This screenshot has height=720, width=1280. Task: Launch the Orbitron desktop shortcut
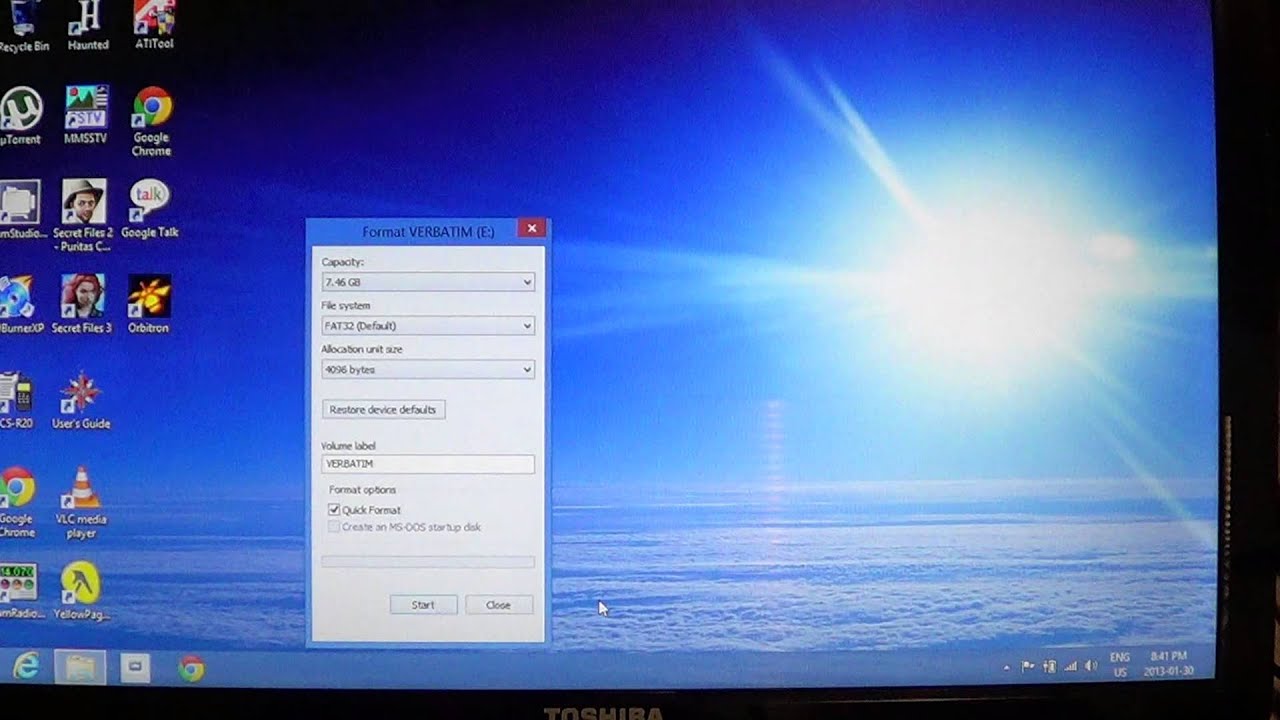149,304
